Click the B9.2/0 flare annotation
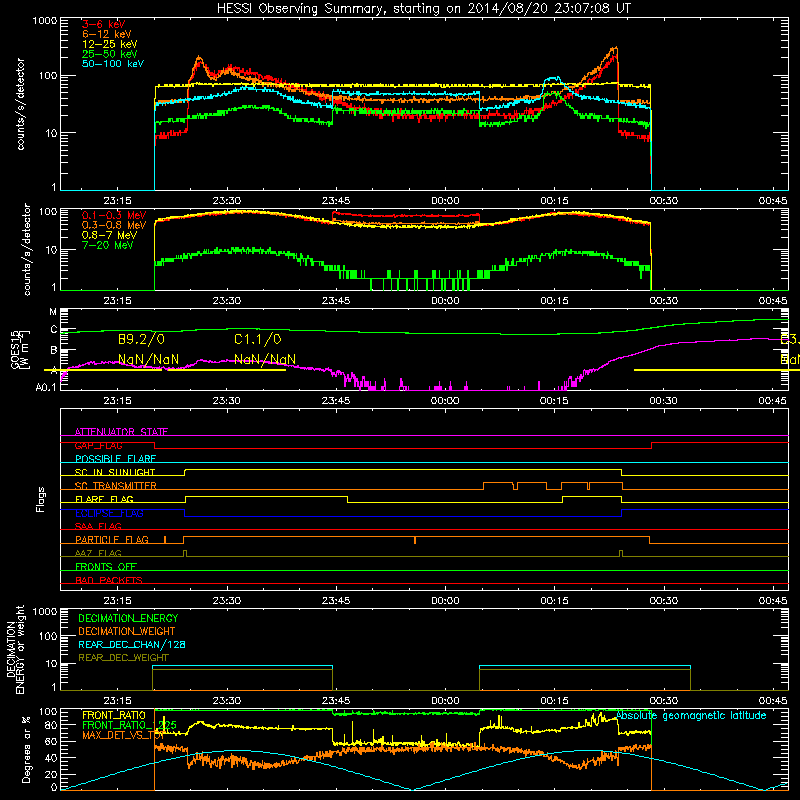Image resolution: width=800 pixels, height=800 pixels. click(x=141, y=339)
